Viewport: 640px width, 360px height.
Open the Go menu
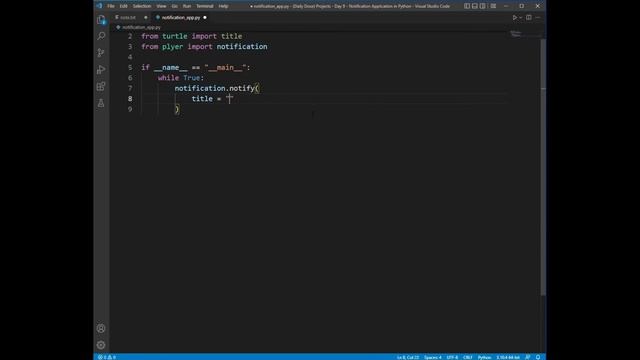175,6
